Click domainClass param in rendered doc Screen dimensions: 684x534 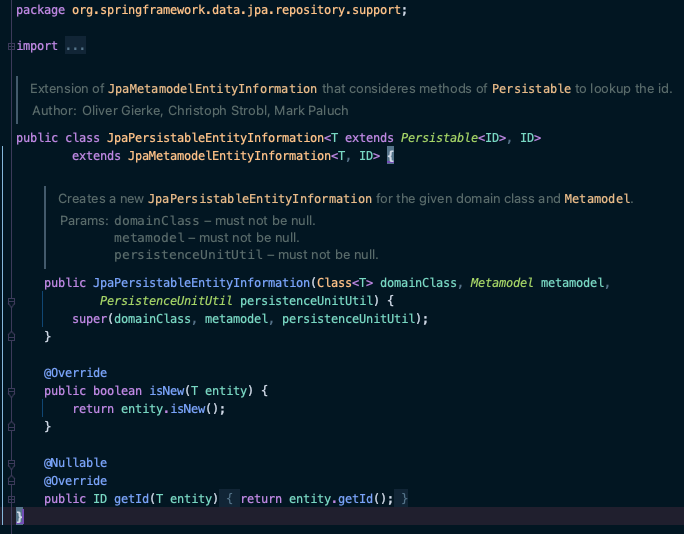pyautogui.click(x=157, y=221)
